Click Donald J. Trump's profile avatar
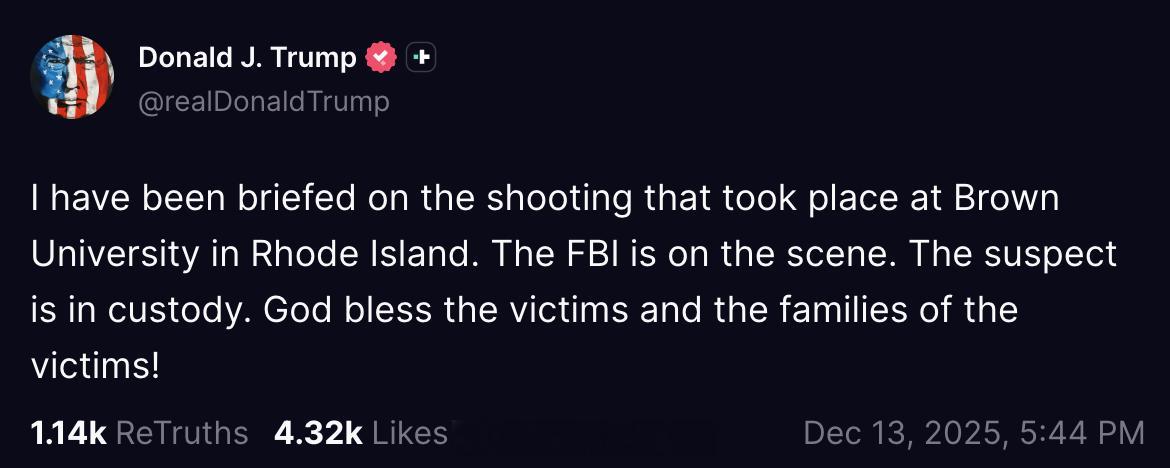 (x=72, y=77)
